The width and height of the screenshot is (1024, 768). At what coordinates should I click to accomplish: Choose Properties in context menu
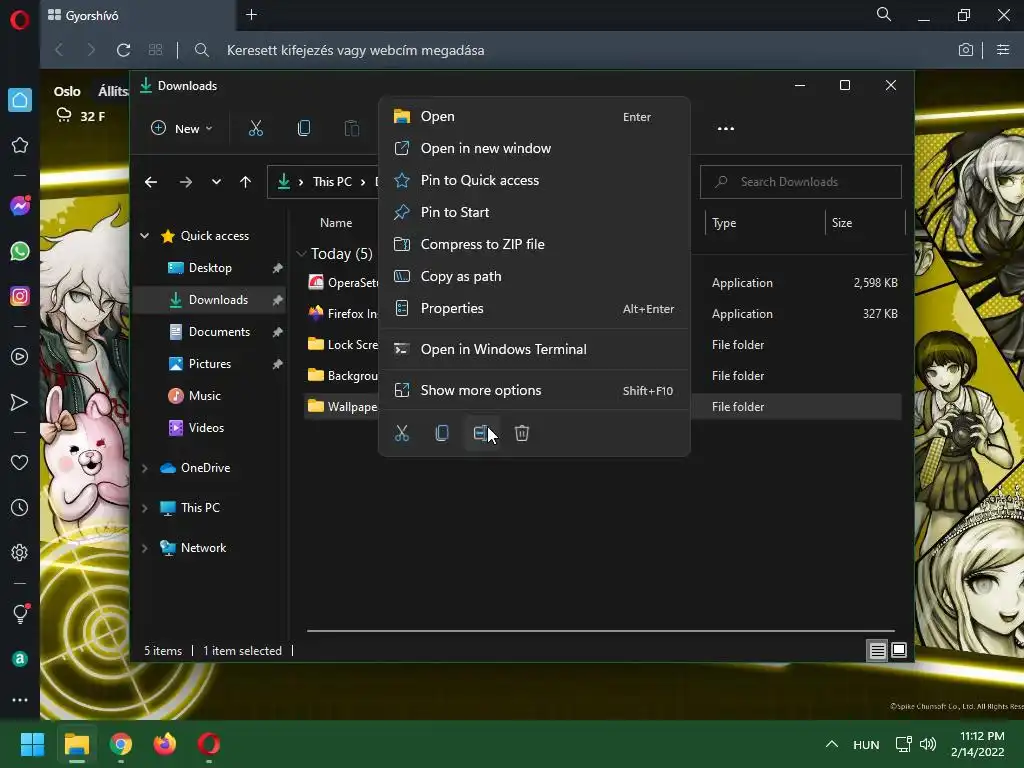point(534,308)
